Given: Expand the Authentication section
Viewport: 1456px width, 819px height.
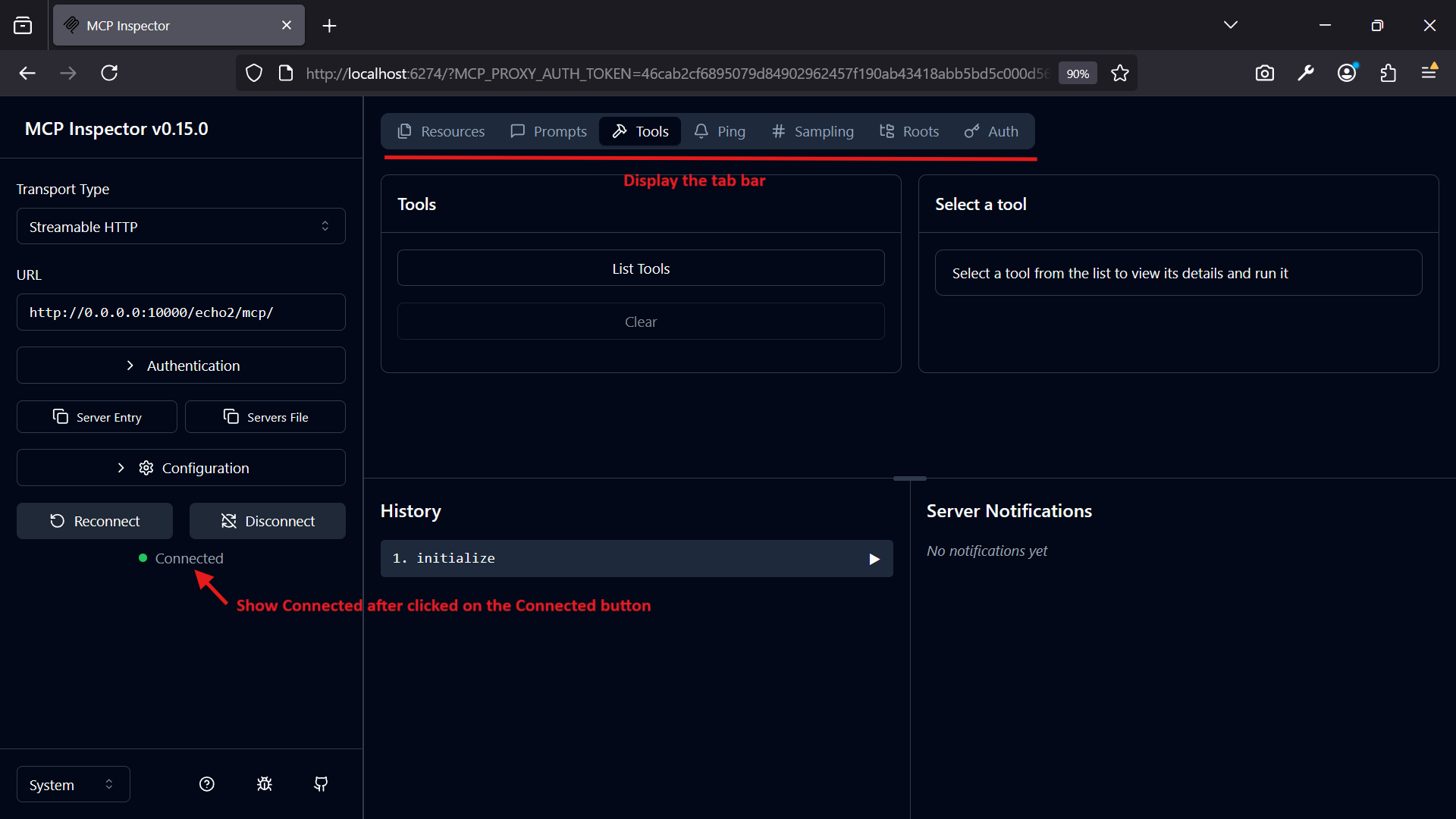Looking at the screenshot, I should [x=180, y=366].
